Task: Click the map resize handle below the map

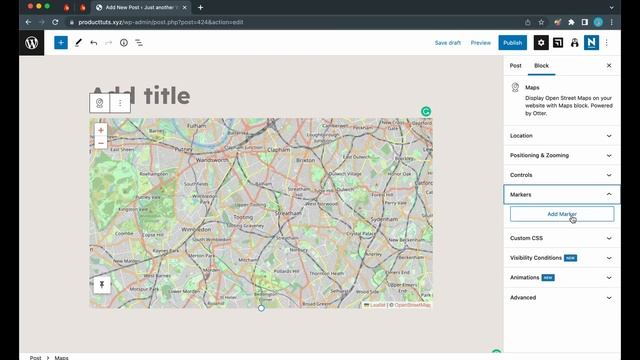Action: point(261,308)
